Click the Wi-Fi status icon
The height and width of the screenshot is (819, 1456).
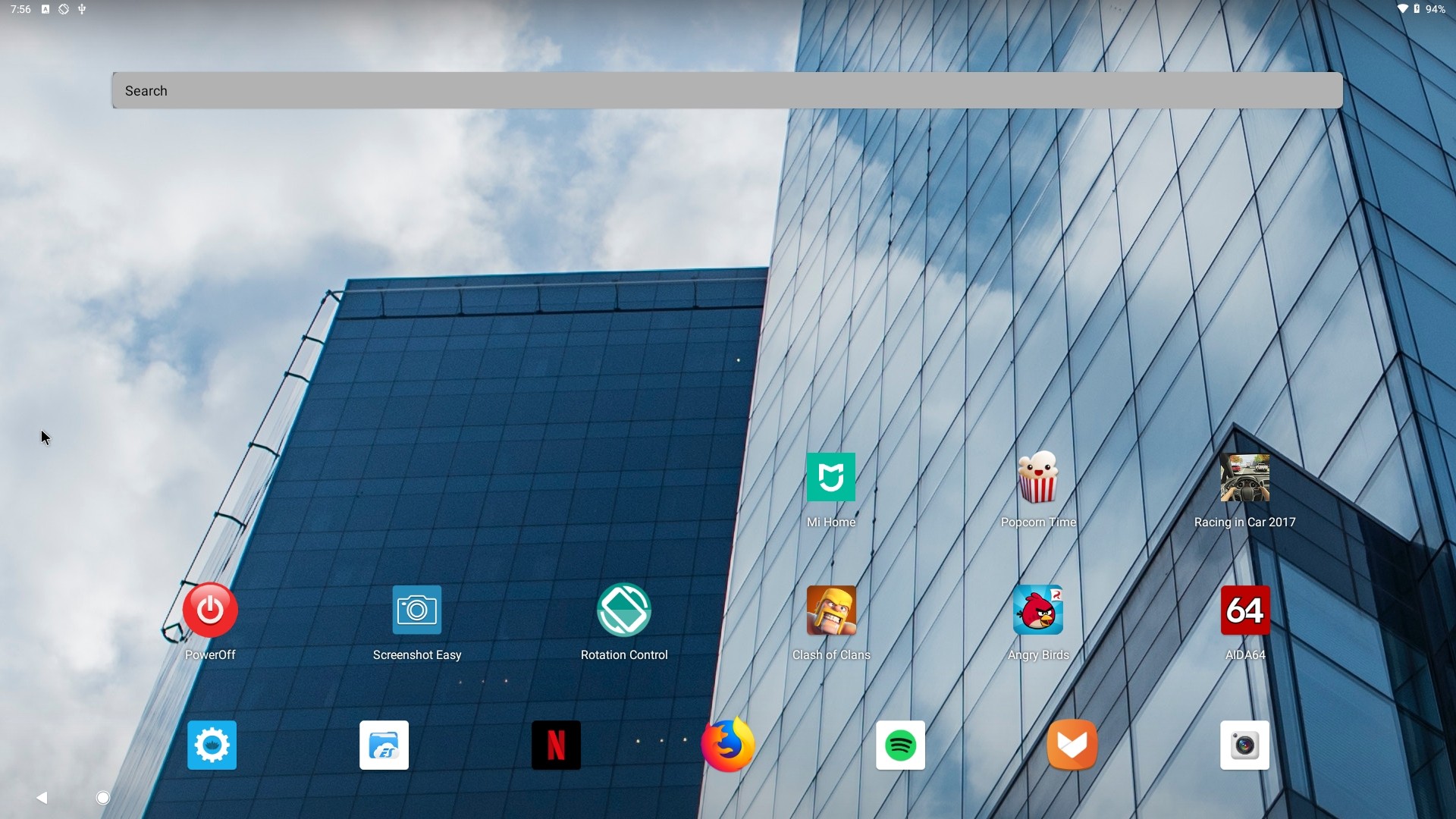[x=1403, y=9]
